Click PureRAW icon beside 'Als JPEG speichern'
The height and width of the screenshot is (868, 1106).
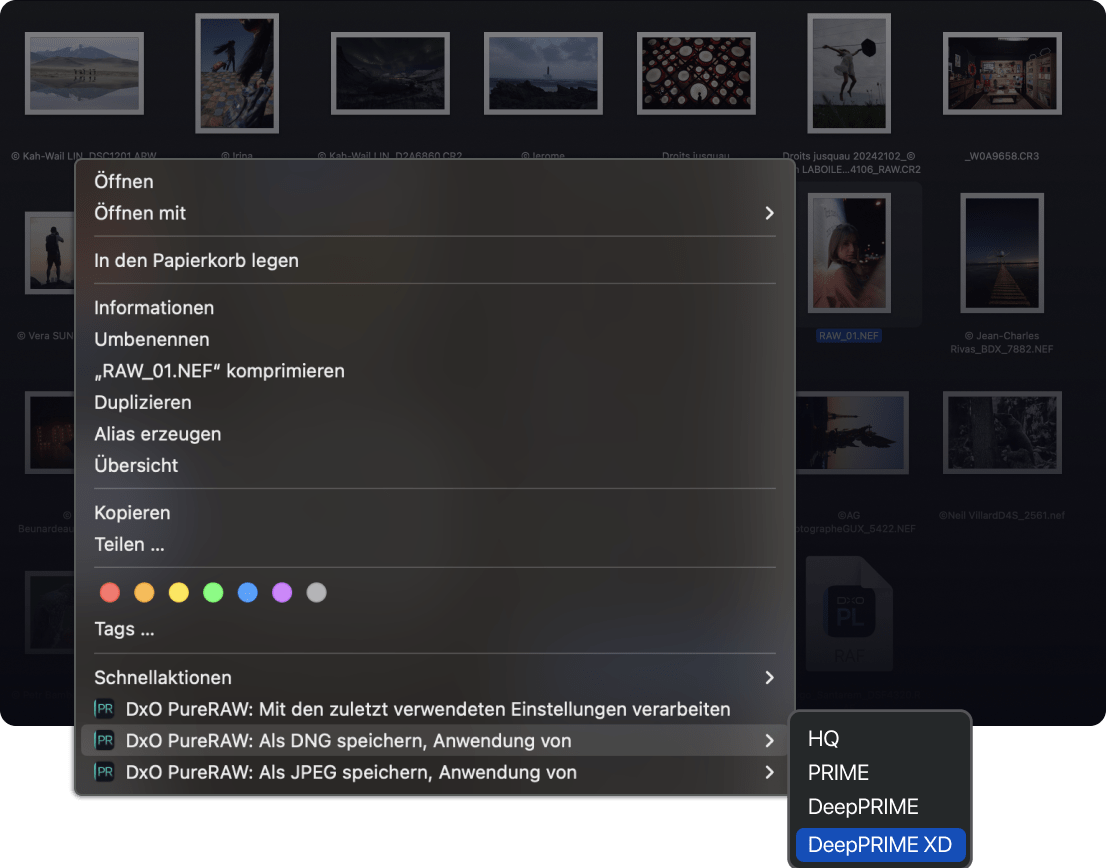(104, 772)
